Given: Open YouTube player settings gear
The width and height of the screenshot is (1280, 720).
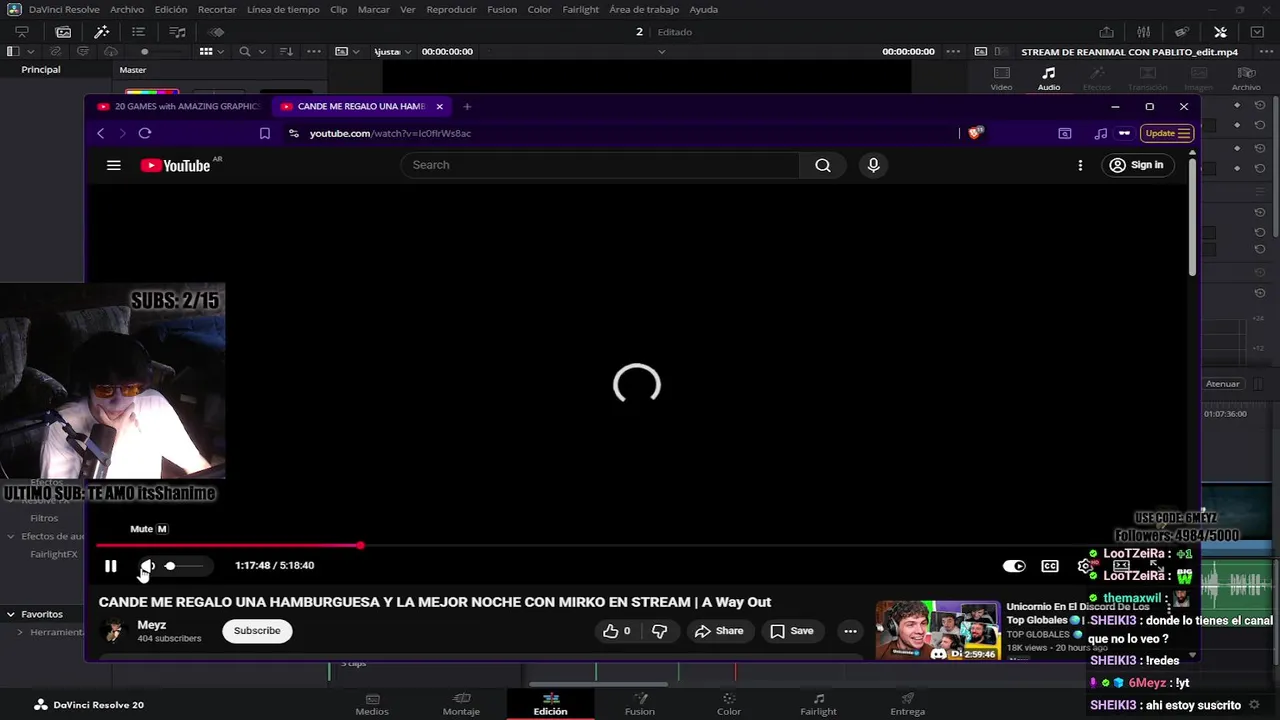Looking at the screenshot, I should coord(1085,566).
